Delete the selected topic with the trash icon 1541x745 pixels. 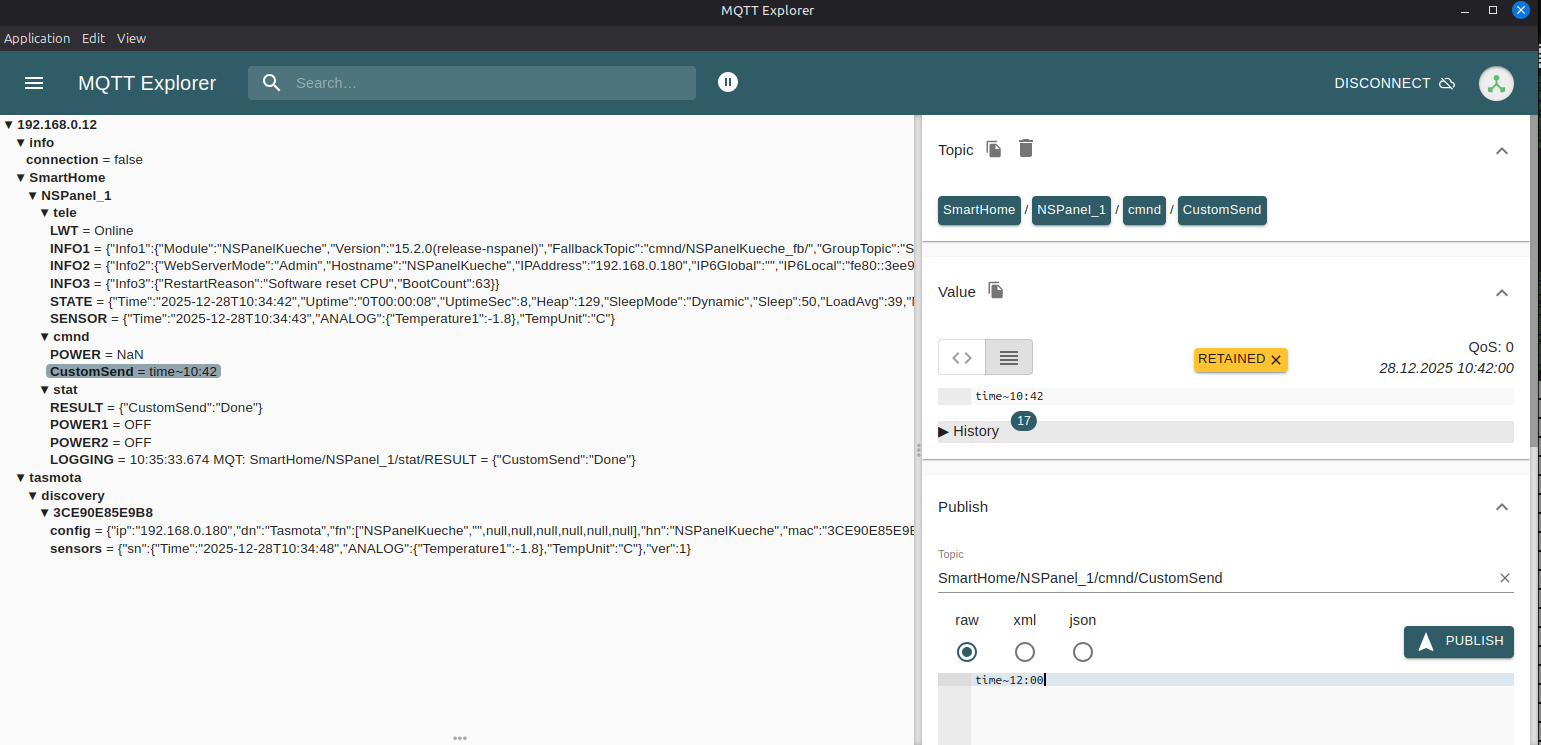pyautogui.click(x=1026, y=149)
